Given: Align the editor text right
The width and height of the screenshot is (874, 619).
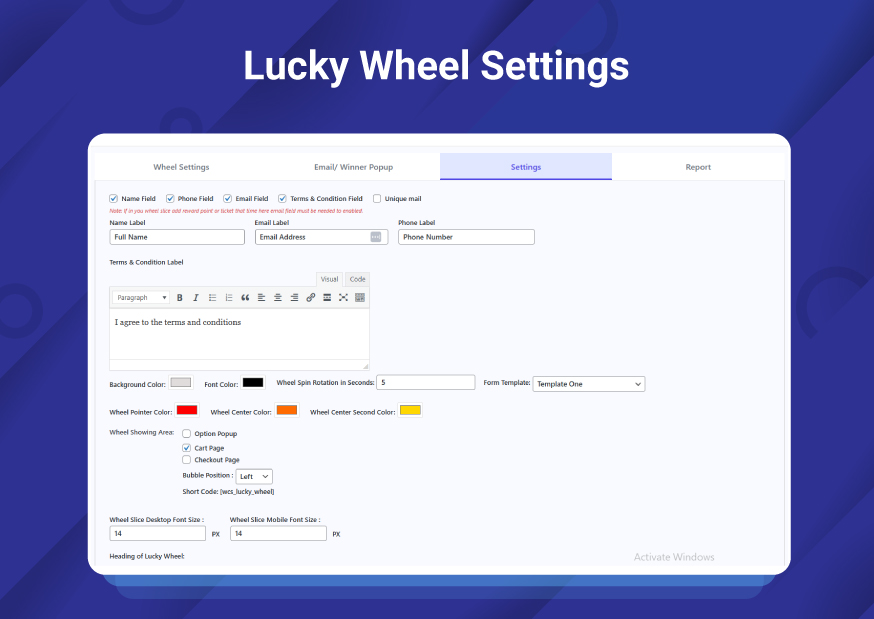Looking at the screenshot, I should 294,298.
